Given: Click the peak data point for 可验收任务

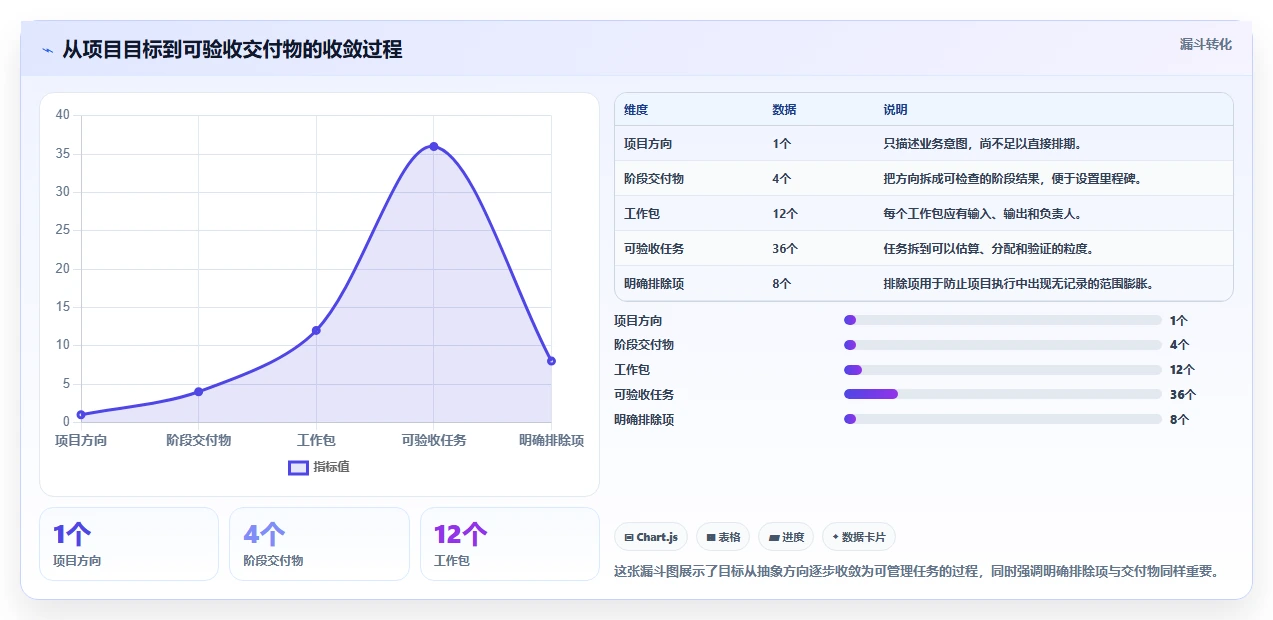Looking at the screenshot, I should (434, 146).
